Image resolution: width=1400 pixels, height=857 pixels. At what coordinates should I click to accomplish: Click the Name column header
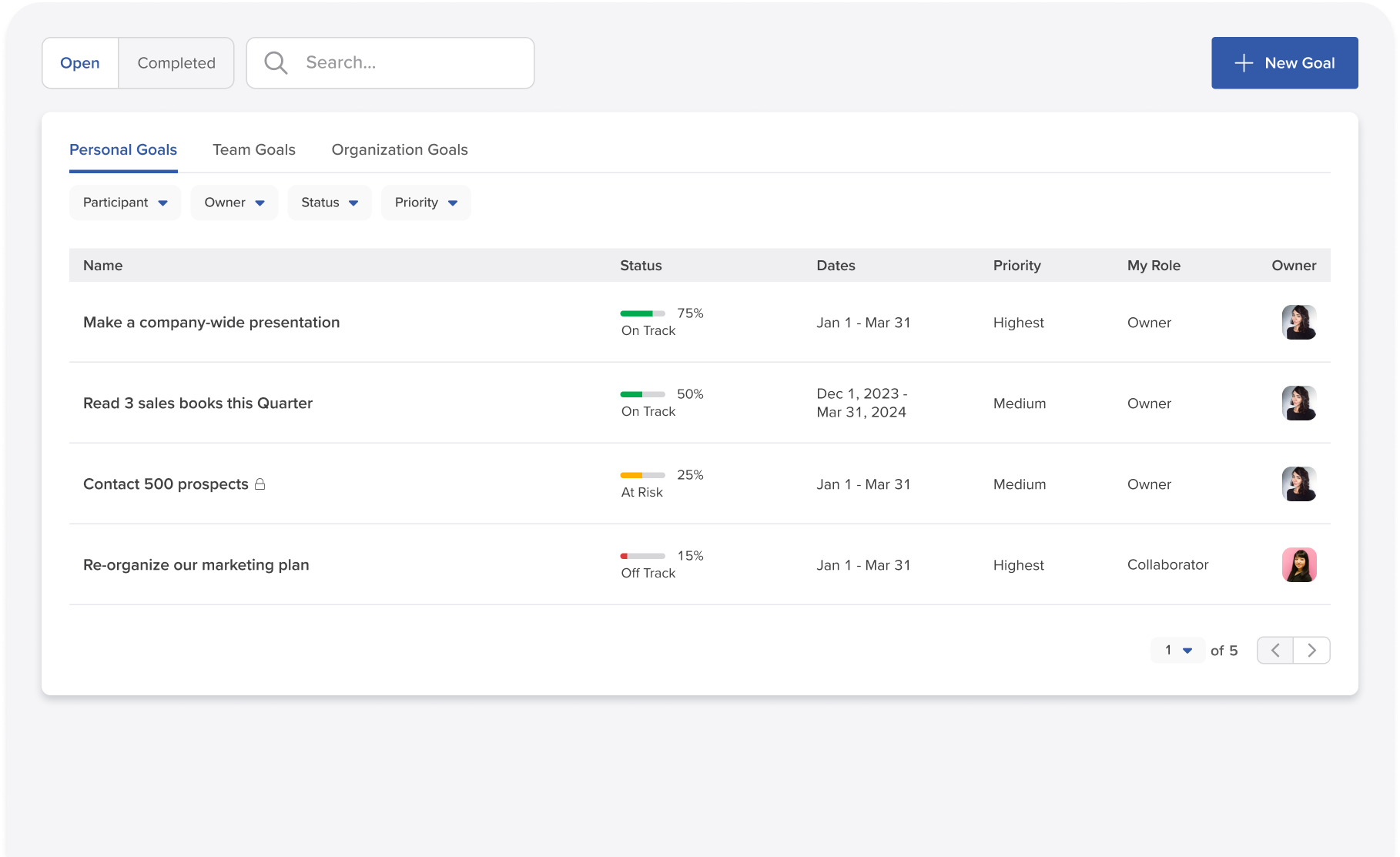pos(103,265)
